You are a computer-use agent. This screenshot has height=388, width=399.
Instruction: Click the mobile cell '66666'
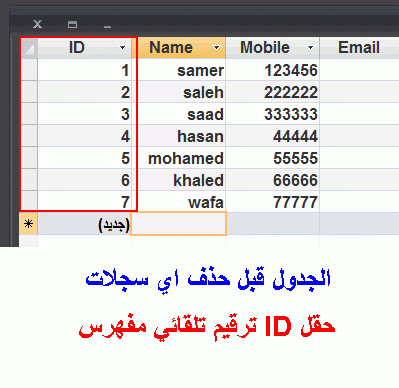273,180
